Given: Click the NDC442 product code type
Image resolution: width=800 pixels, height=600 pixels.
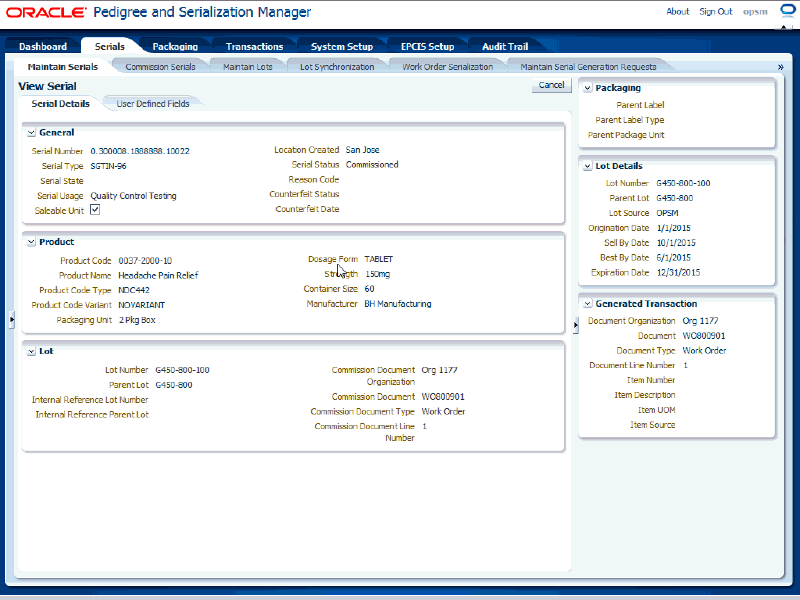Looking at the screenshot, I should tap(134, 290).
